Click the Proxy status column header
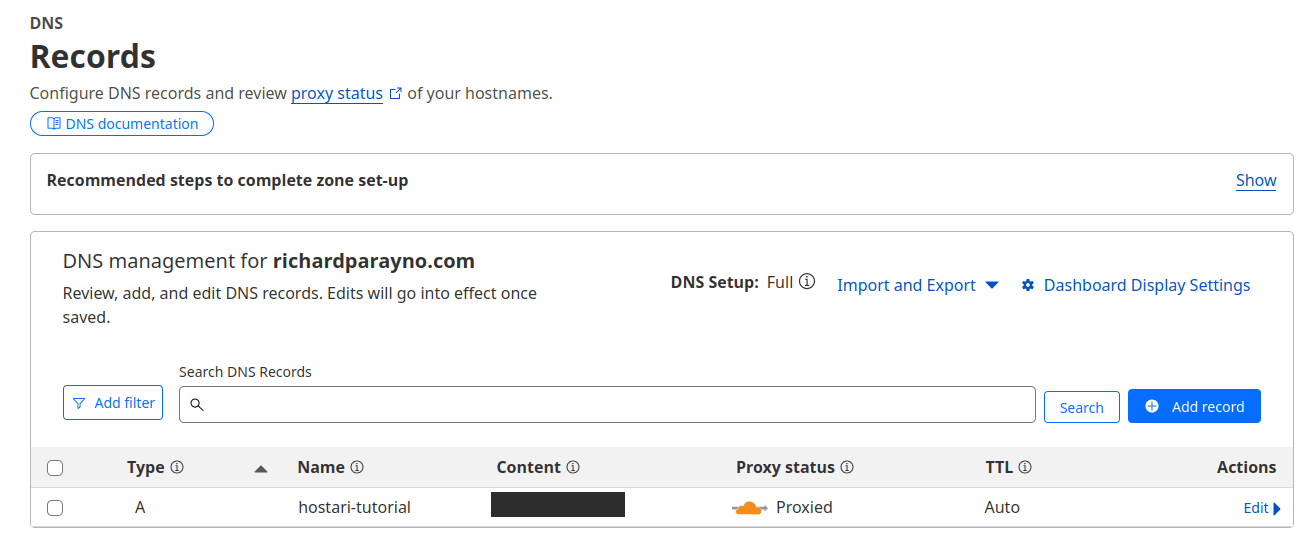This screenshot has width=1307, height=535. tap(785, 467)
